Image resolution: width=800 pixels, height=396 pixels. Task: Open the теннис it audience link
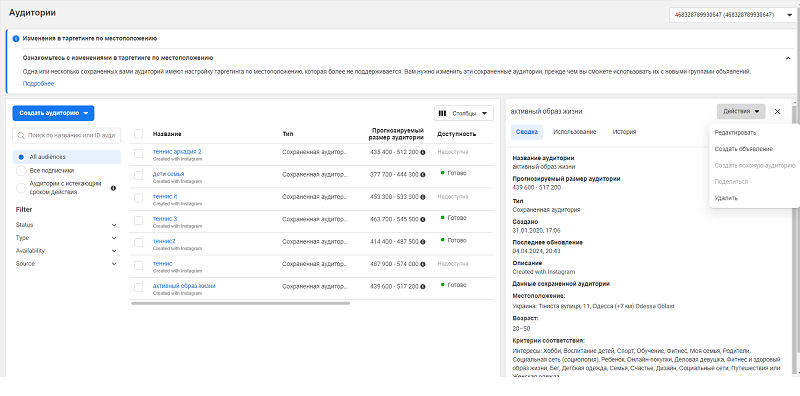coord(165,196)
